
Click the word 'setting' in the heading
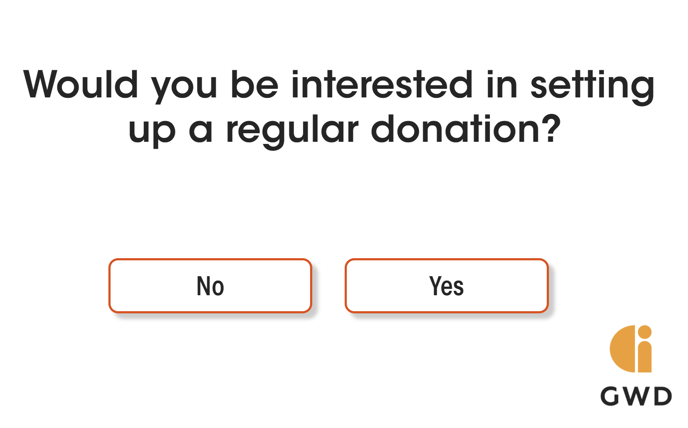593,87
